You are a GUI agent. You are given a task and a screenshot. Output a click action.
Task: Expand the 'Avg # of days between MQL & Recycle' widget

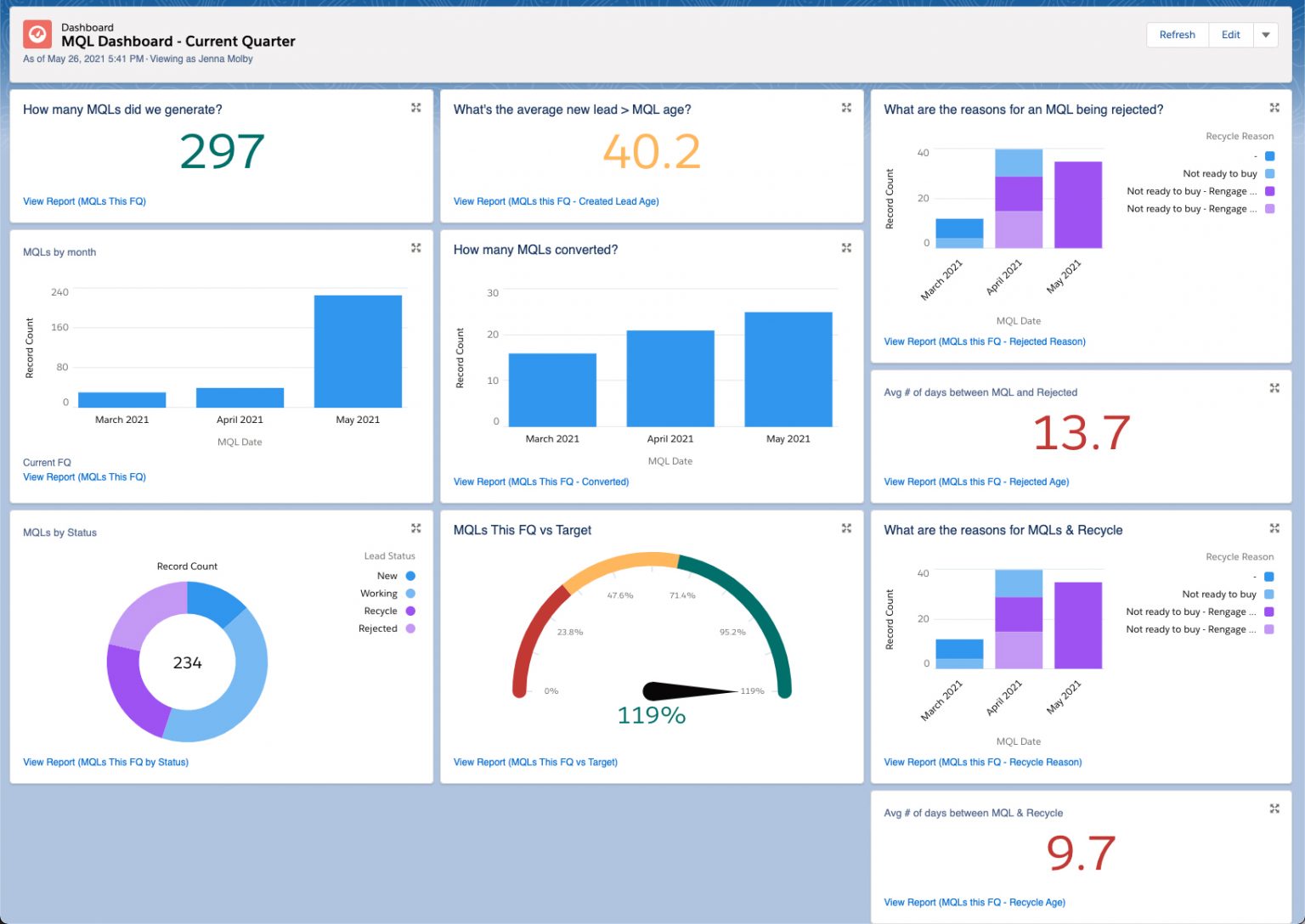(1274, 808)
